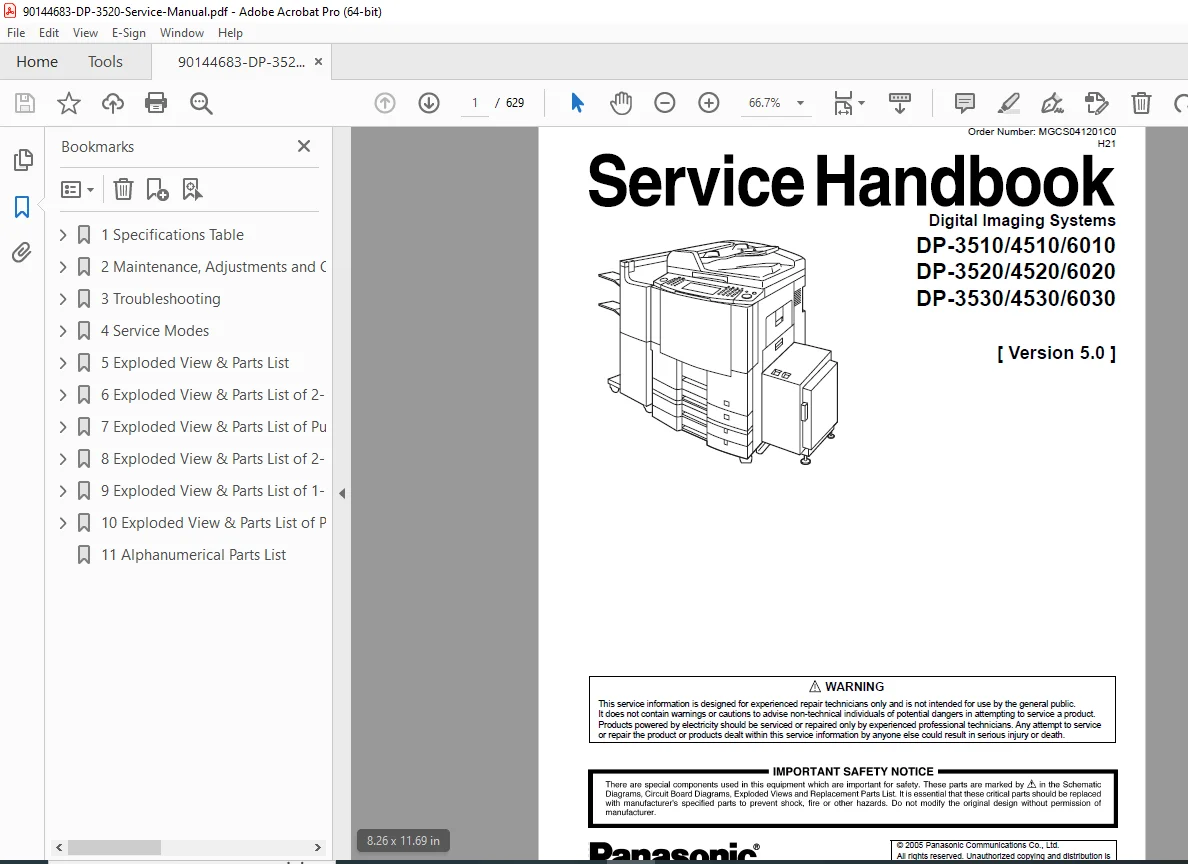This screenshot has width=1188, height=864.
Task: Expand 2 Maintenance, Adjustments bookmark
Action: click(64, 267)
